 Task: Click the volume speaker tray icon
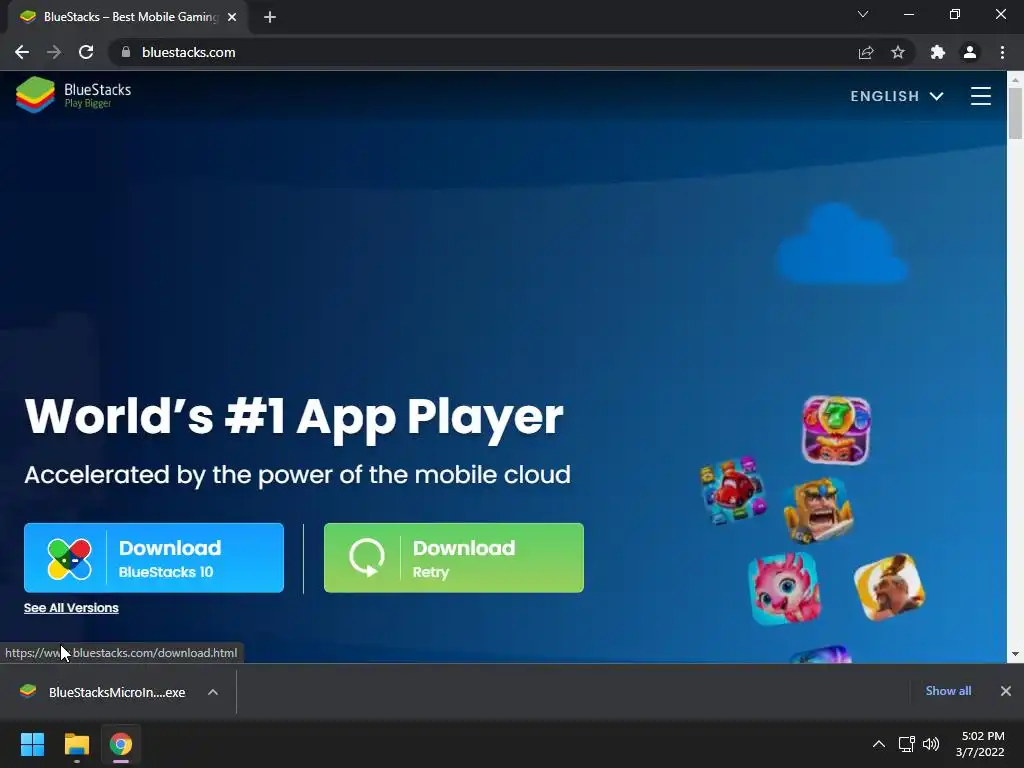coord(931,744)
